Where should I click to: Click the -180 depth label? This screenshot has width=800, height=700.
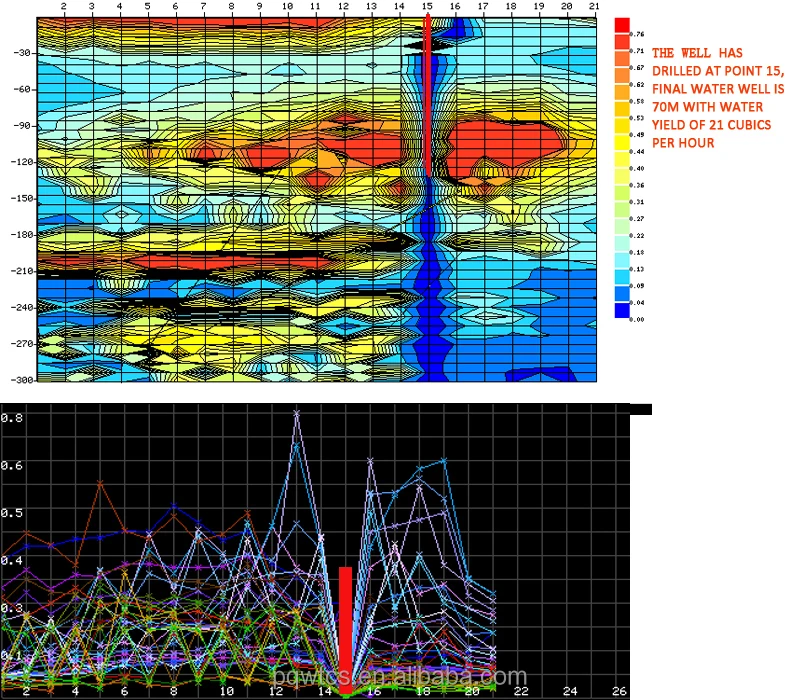tap(23, 235)
